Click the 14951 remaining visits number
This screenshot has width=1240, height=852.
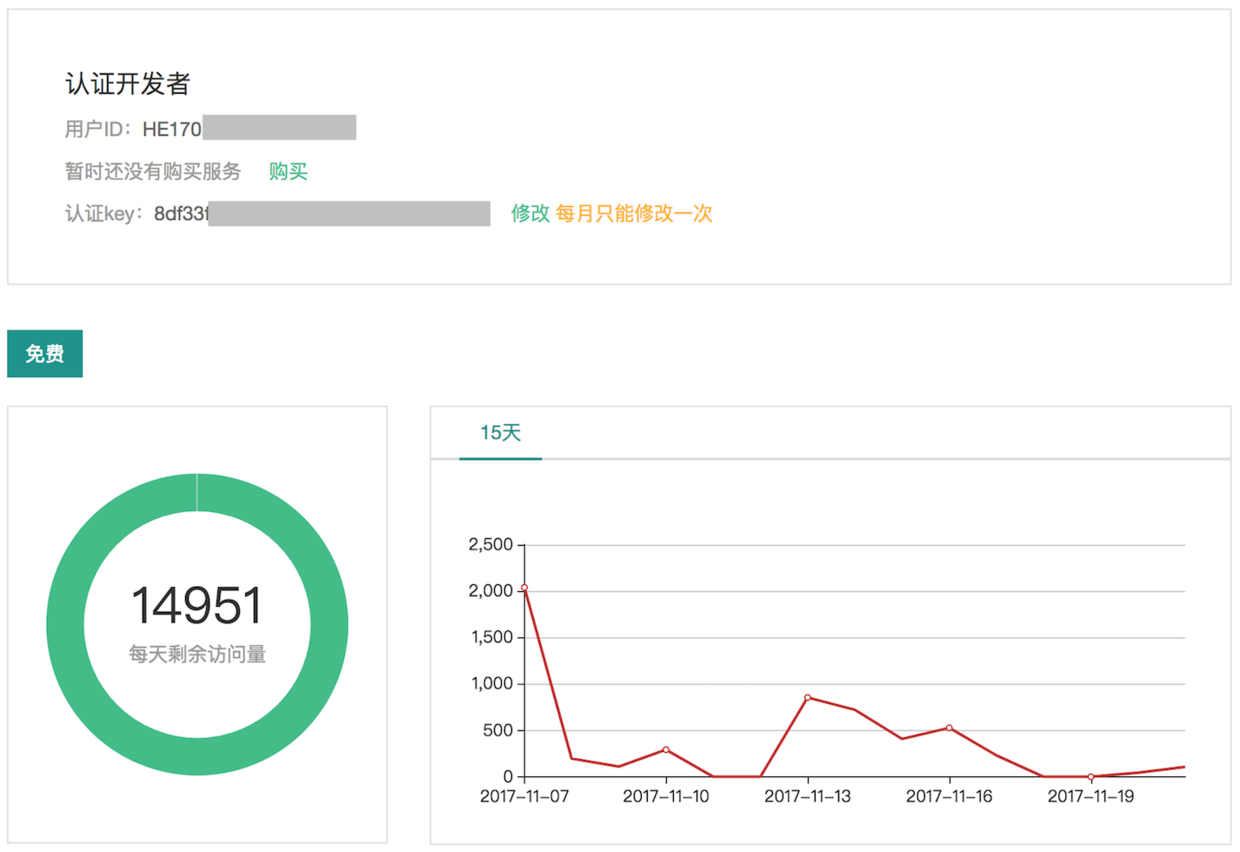tap(197, 606)
